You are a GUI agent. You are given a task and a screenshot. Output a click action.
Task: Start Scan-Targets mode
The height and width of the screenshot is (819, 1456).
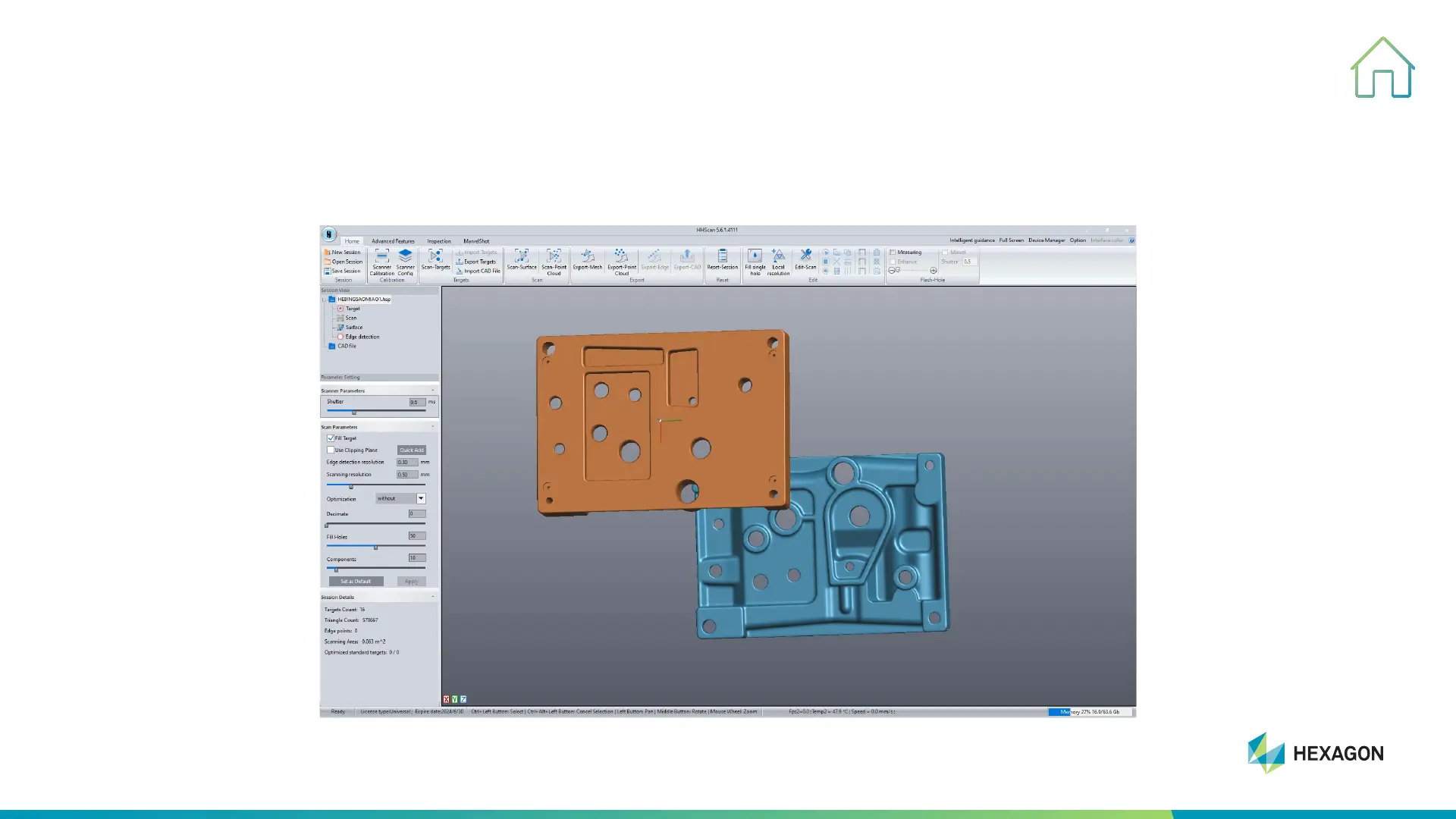click(x=435, y=257)
